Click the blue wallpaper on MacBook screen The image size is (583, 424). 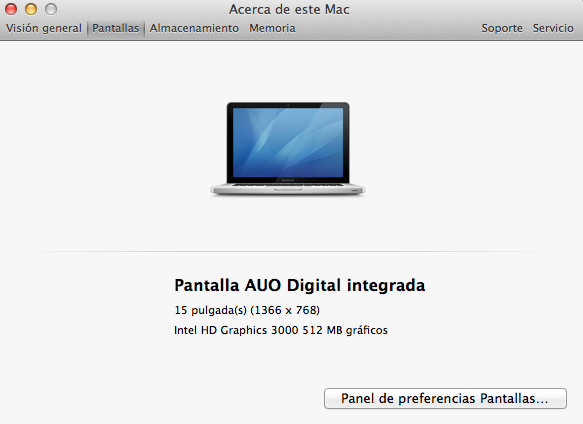click(x=288, y=142)
